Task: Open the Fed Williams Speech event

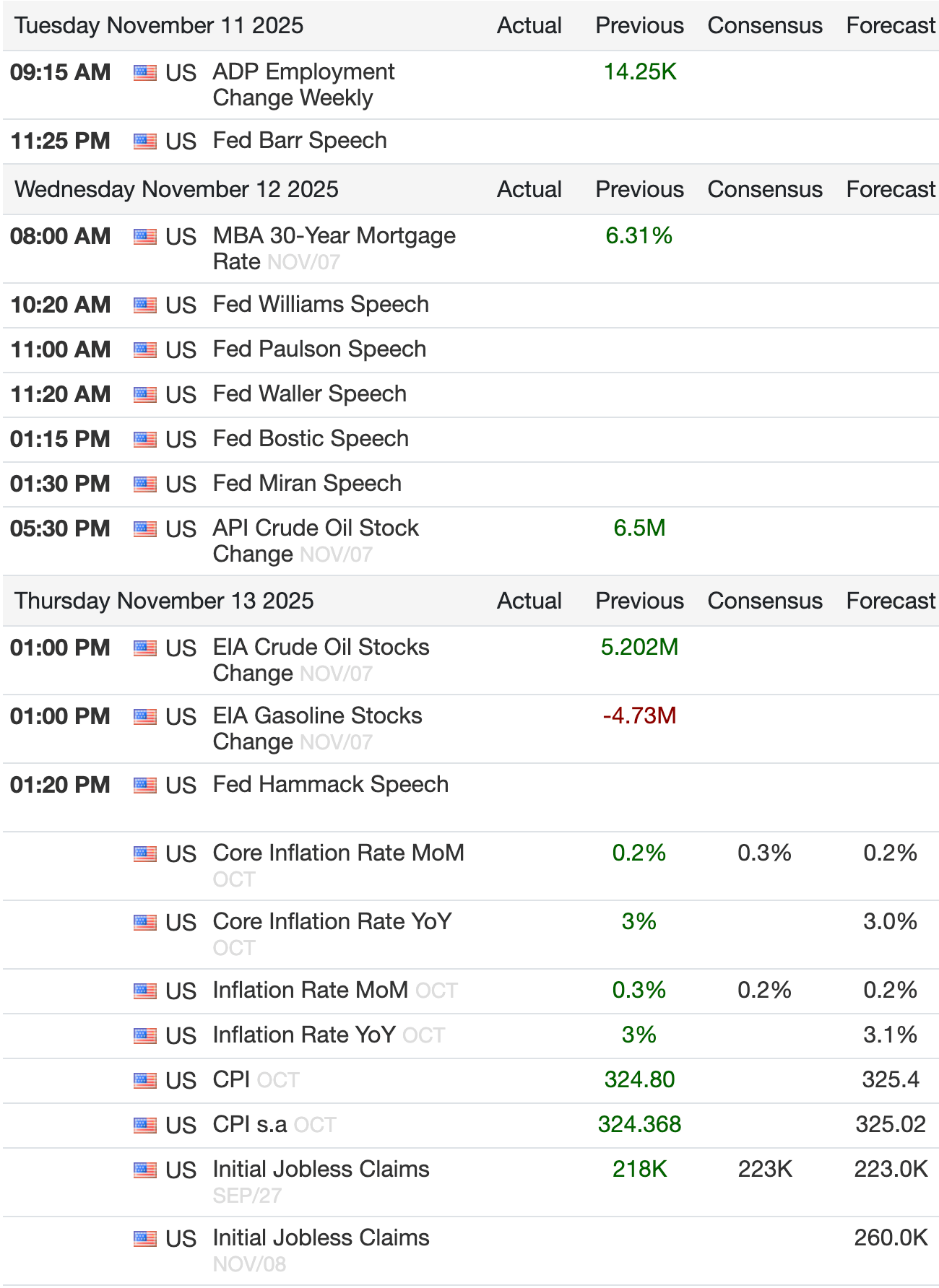Action: pyautogui.click(x=321, y=305)
